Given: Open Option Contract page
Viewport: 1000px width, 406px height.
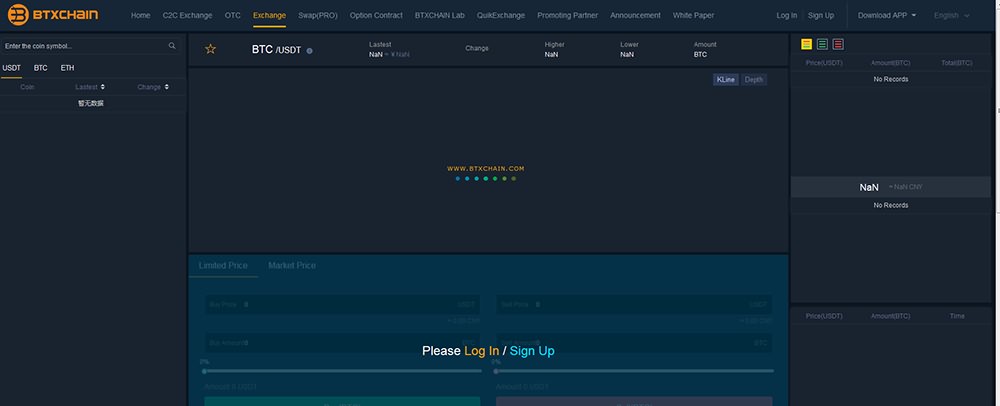Looking at the screenshot, I should [x=376, y=15].
